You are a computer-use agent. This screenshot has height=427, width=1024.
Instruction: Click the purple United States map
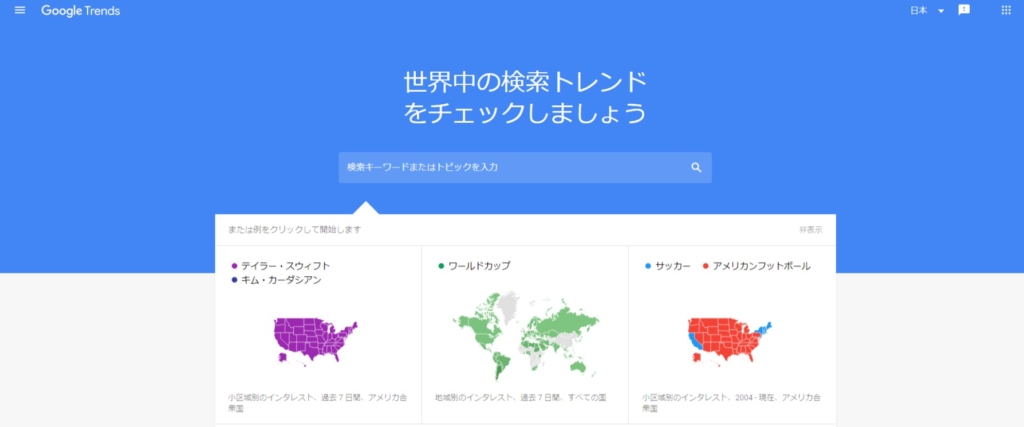click(314, 338)
